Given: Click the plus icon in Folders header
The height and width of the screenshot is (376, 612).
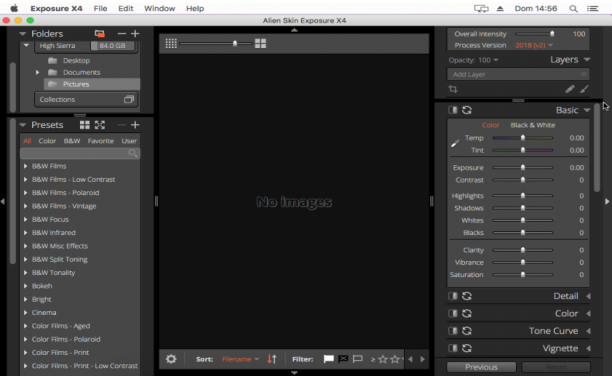Looking at the screenshot, I should tap(135, 34).
